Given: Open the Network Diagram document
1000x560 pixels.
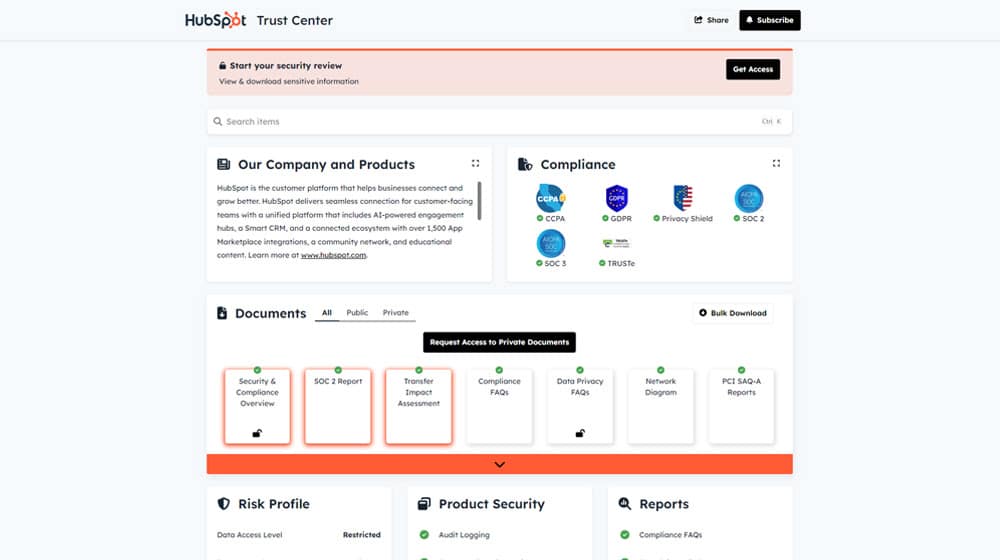Looking at the screenshot, I should click(661, 406).
